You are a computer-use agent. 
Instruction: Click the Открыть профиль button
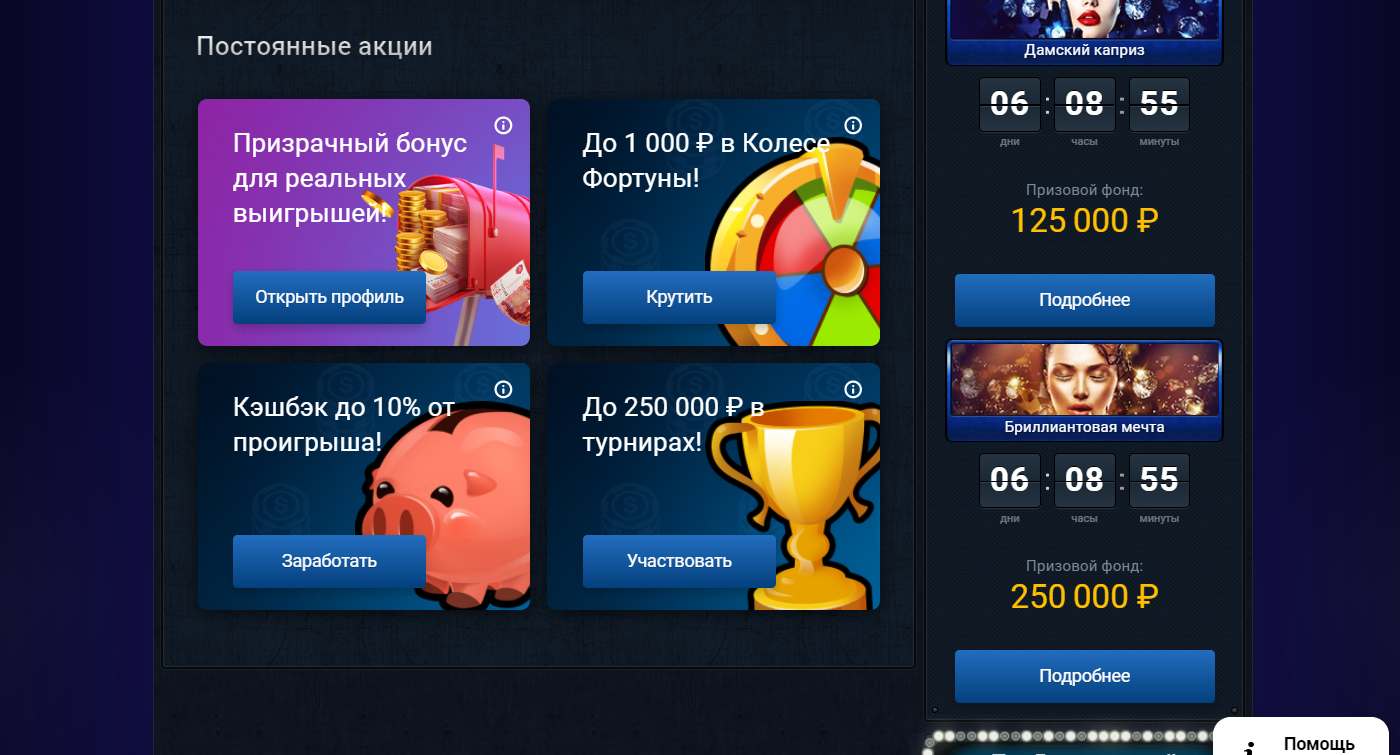coord(329,297)
